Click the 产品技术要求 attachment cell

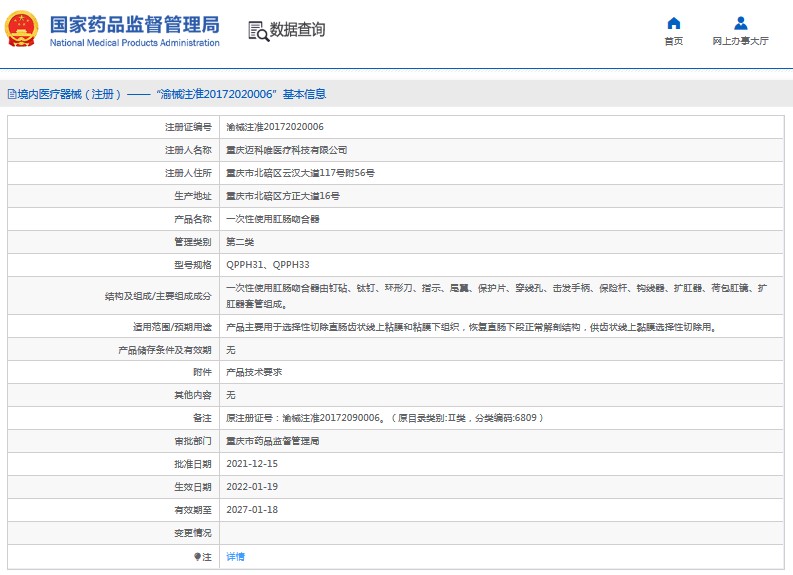tap(254, 371)
